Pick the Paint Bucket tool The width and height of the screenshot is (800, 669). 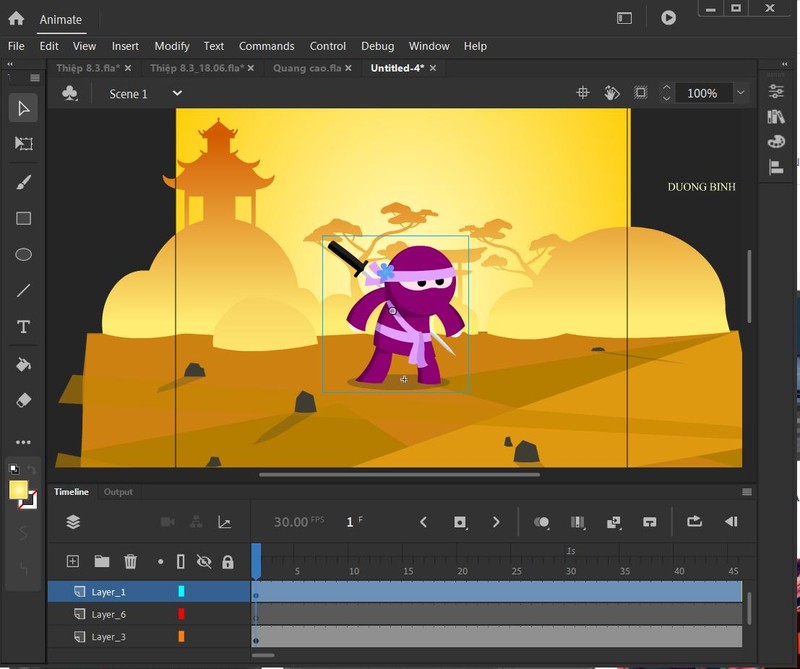point(24,364)
